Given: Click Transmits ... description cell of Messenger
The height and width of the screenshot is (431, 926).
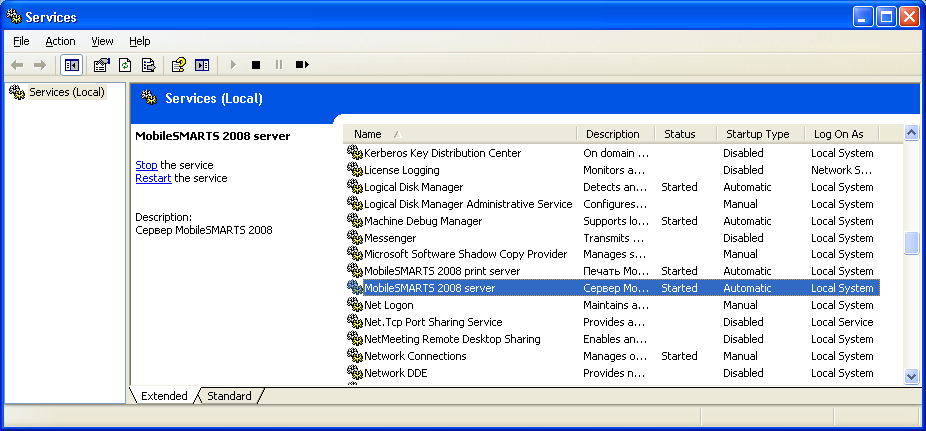Looking at the screenshot, I should [x=614, y=238].
